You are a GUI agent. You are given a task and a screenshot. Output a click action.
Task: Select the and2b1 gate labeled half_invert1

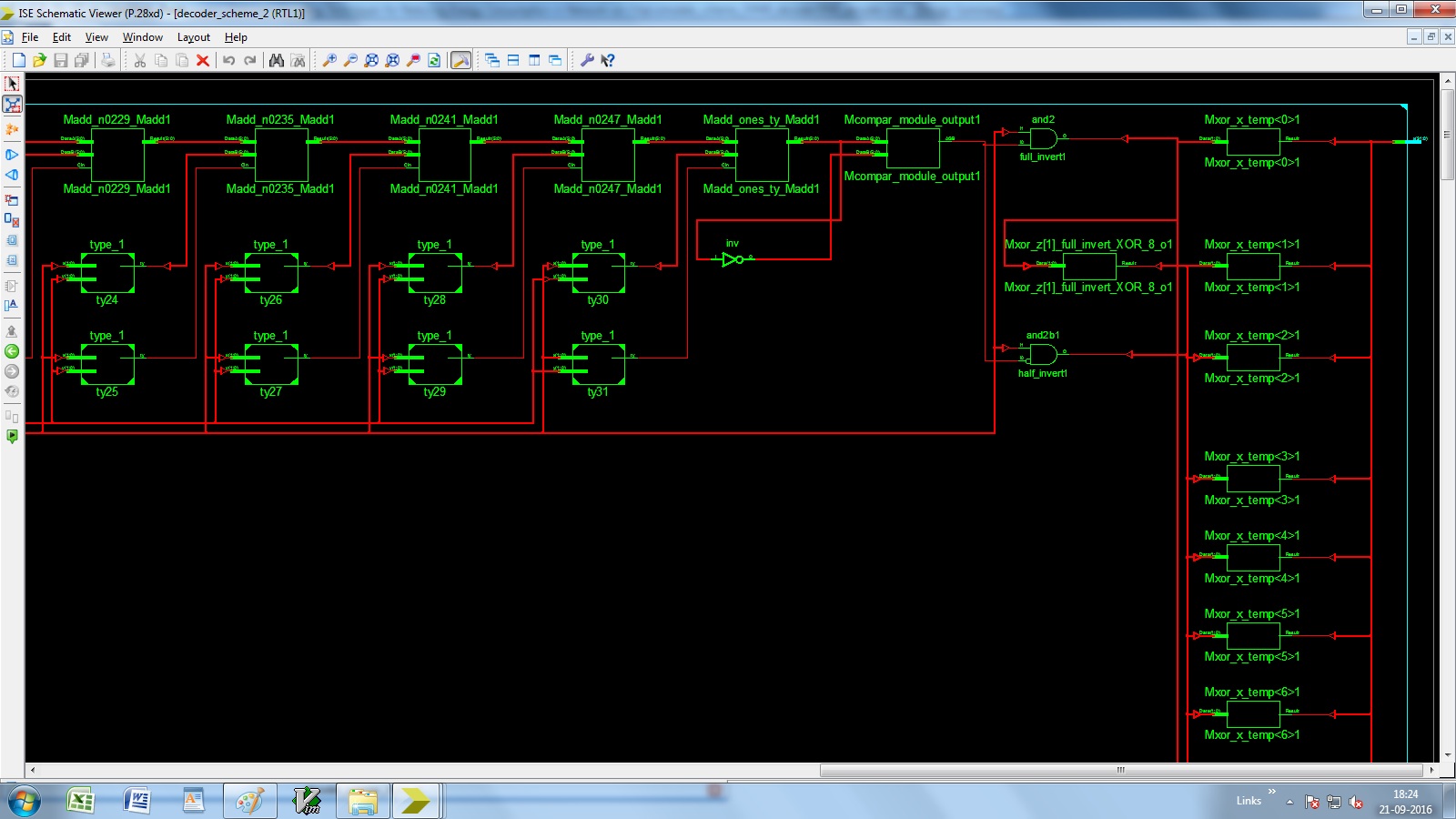coord(1043,355)
